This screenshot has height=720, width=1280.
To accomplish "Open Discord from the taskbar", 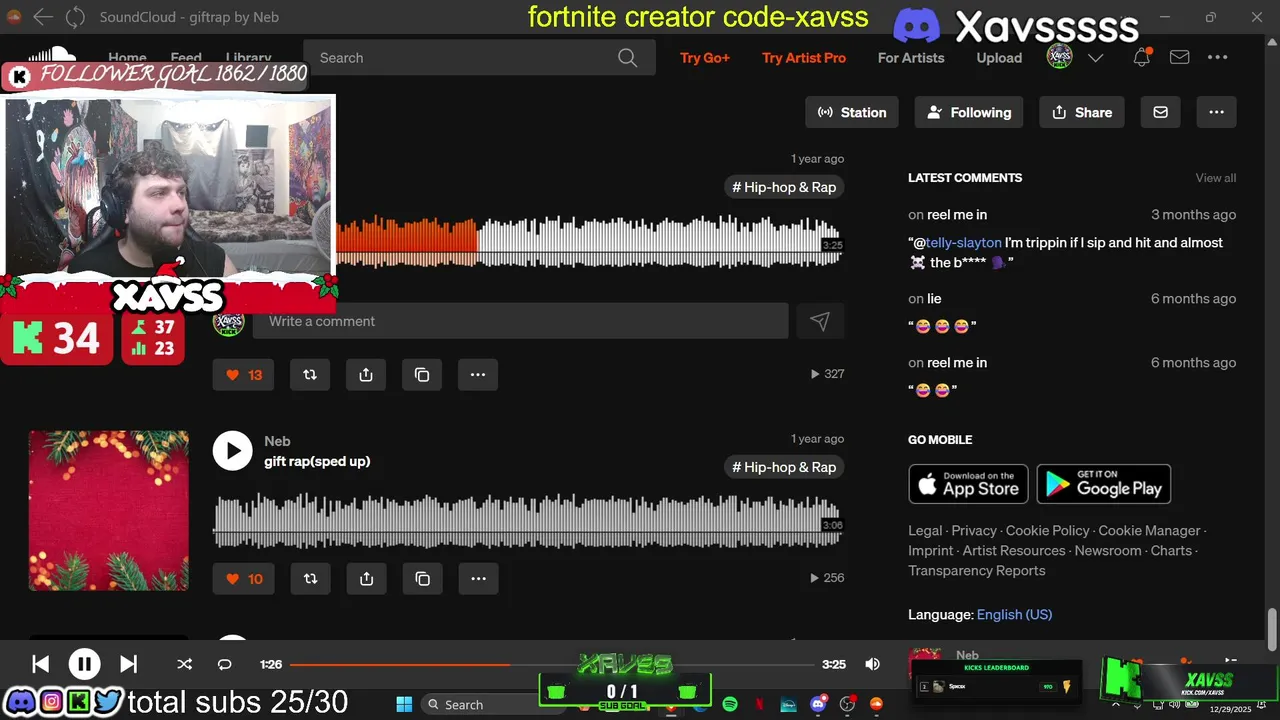I will click(x=818, y=704).
